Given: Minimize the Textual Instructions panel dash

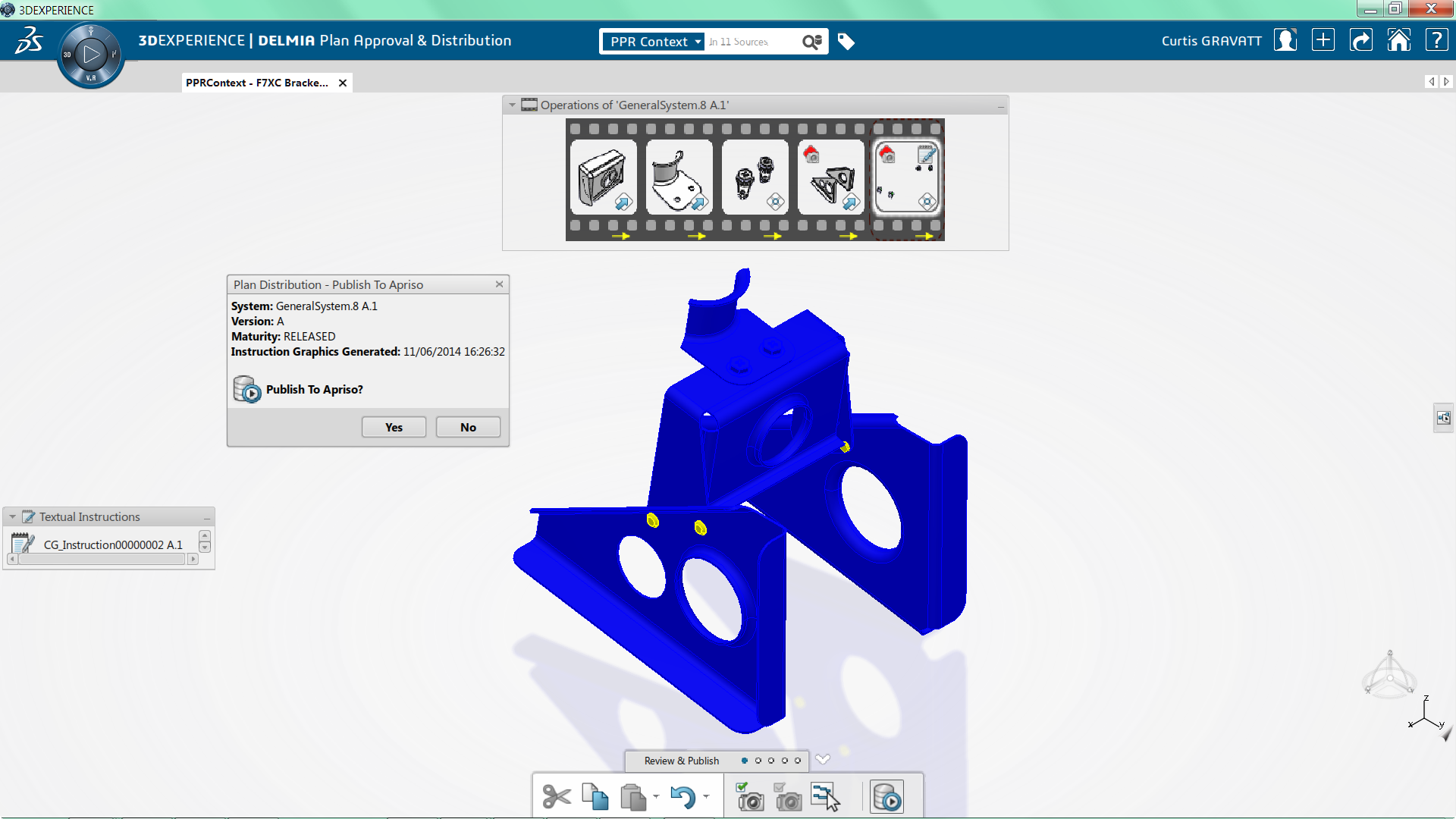Looking at the screenshot, I should pyautogui.click(x=206, y=519).
